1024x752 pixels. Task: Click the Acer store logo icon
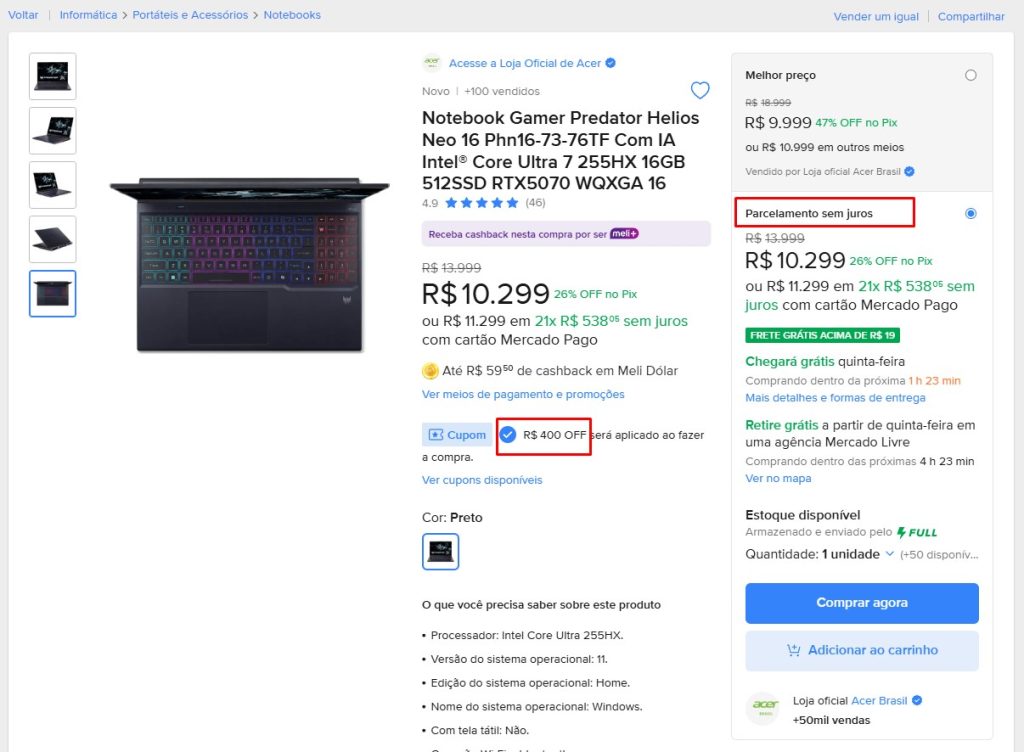[x=432, y=63]
